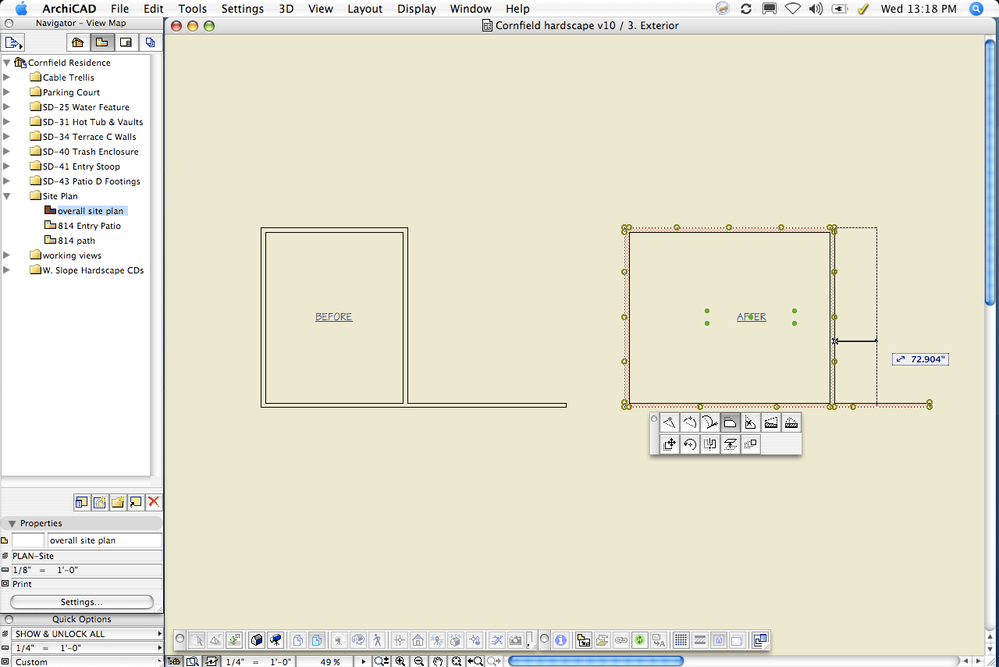This screenshot has width=999, height=667.
Task: Click the BEFORE label link
Action: click(333, 317)
